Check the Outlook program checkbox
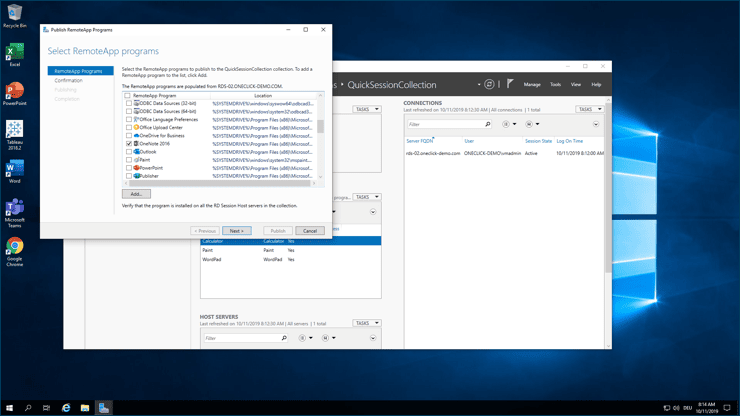Viewport: 740px width, 416px height. tap(129, 152)
